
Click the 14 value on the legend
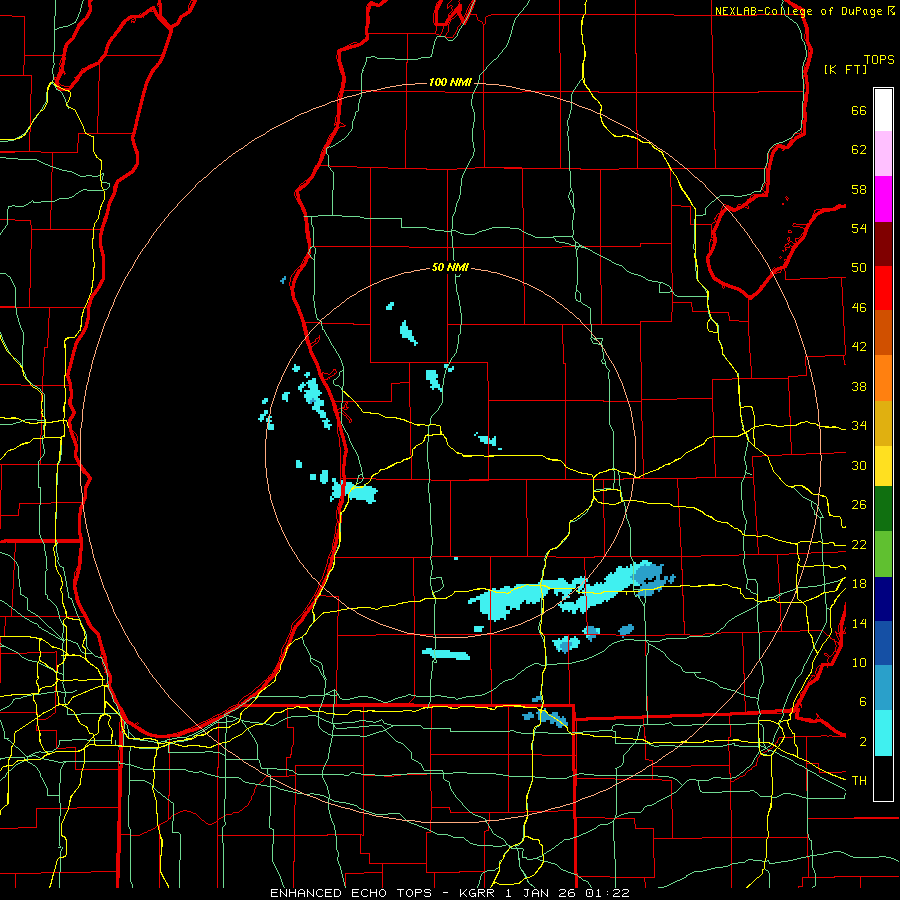[x=859, y=623]
